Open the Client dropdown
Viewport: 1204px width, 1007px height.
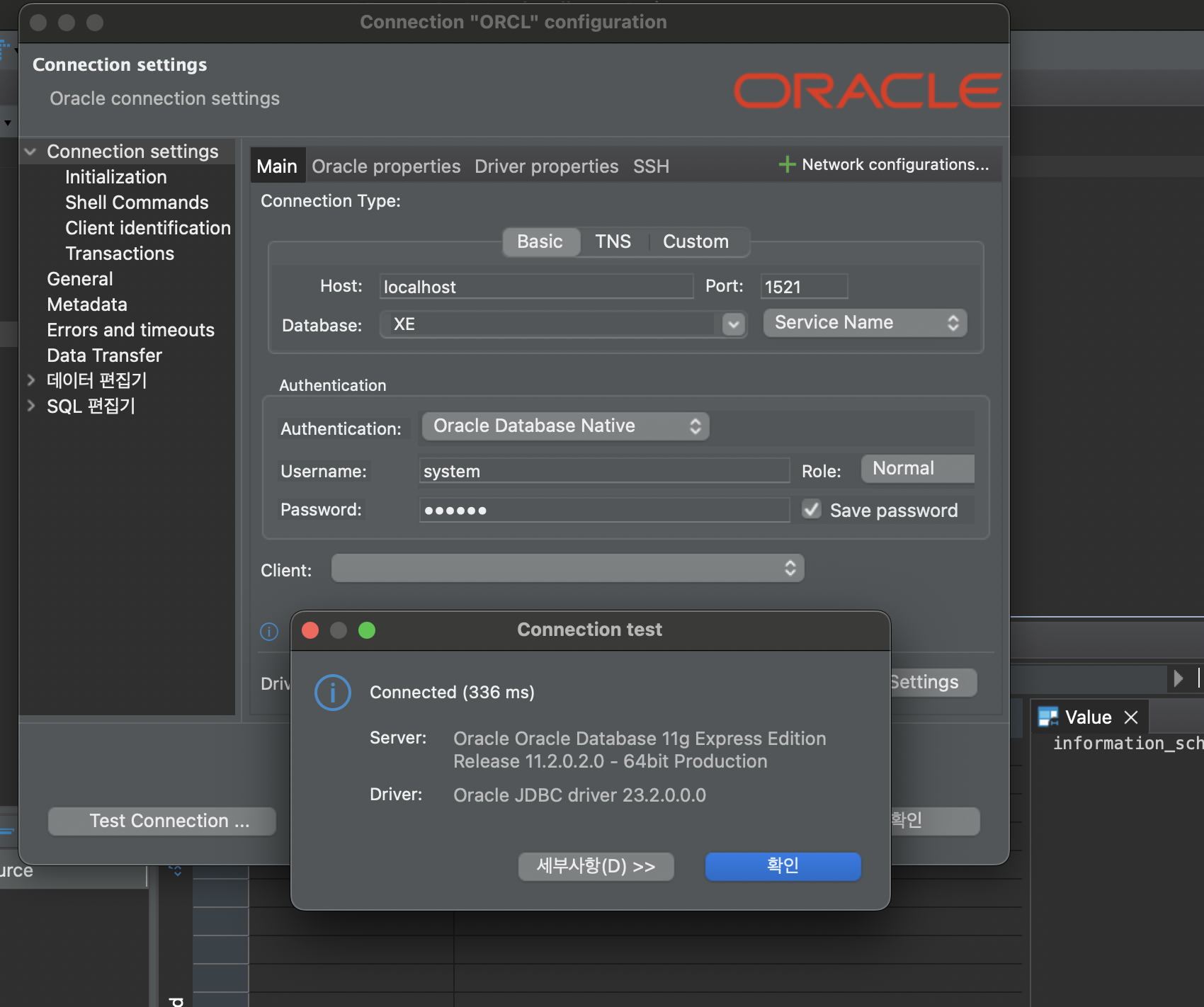point(567,568)
